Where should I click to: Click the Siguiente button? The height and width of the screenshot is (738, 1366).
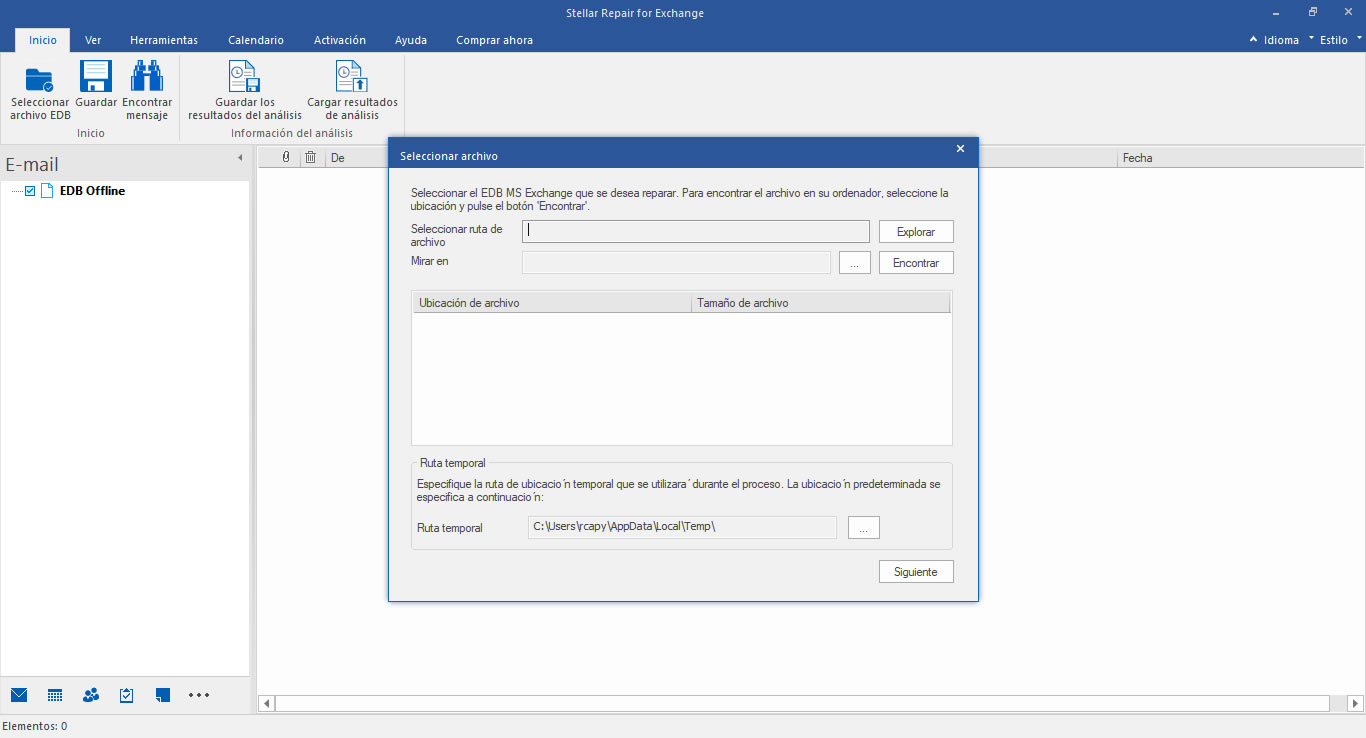click(916, 572)
